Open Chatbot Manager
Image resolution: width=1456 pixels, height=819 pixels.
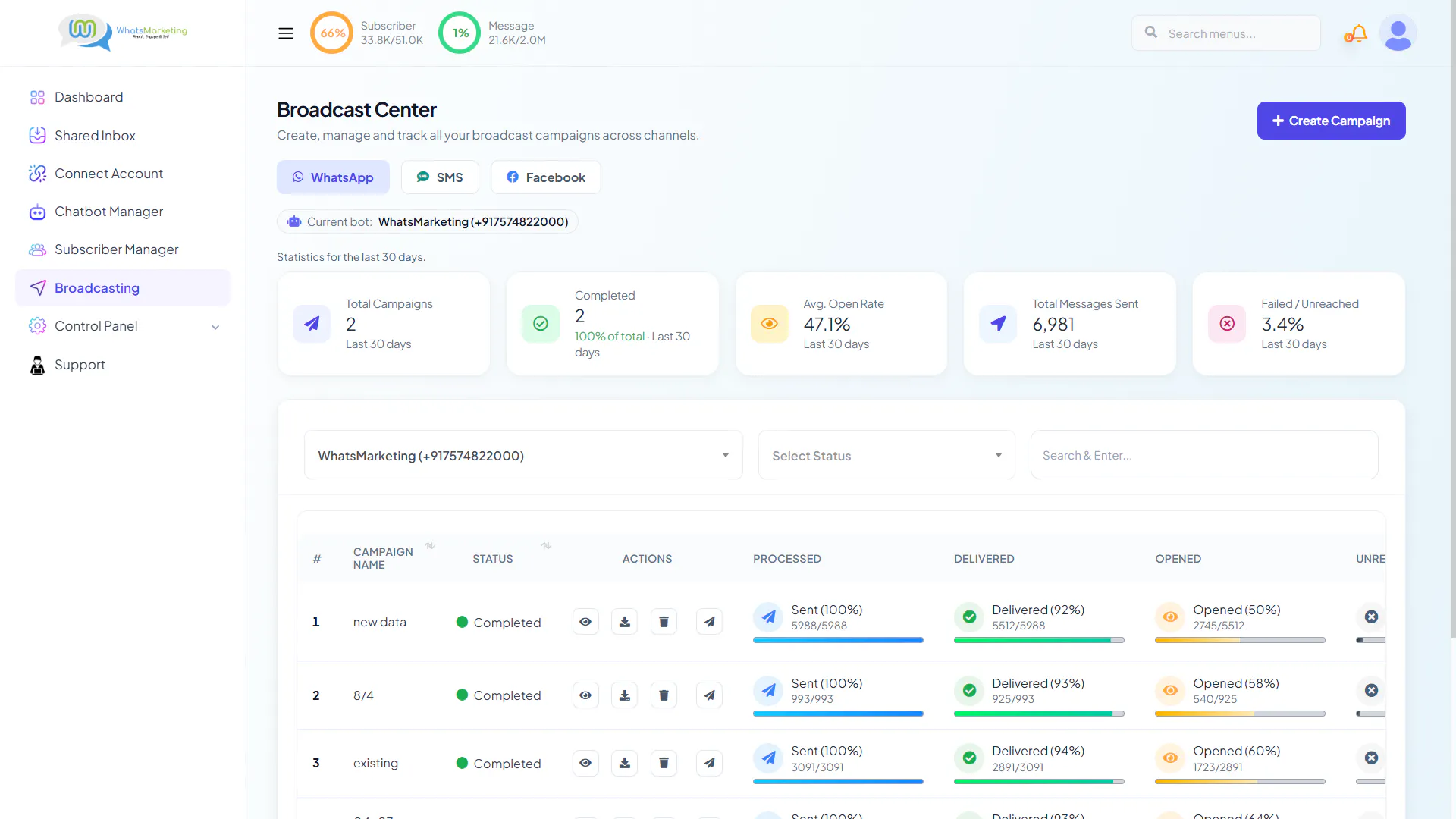click(x=123, y=212)
